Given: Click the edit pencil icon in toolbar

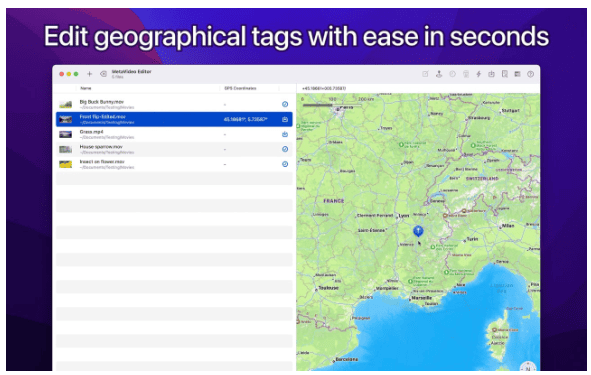Looking at the screenshot, I should [x=425, y=74].
